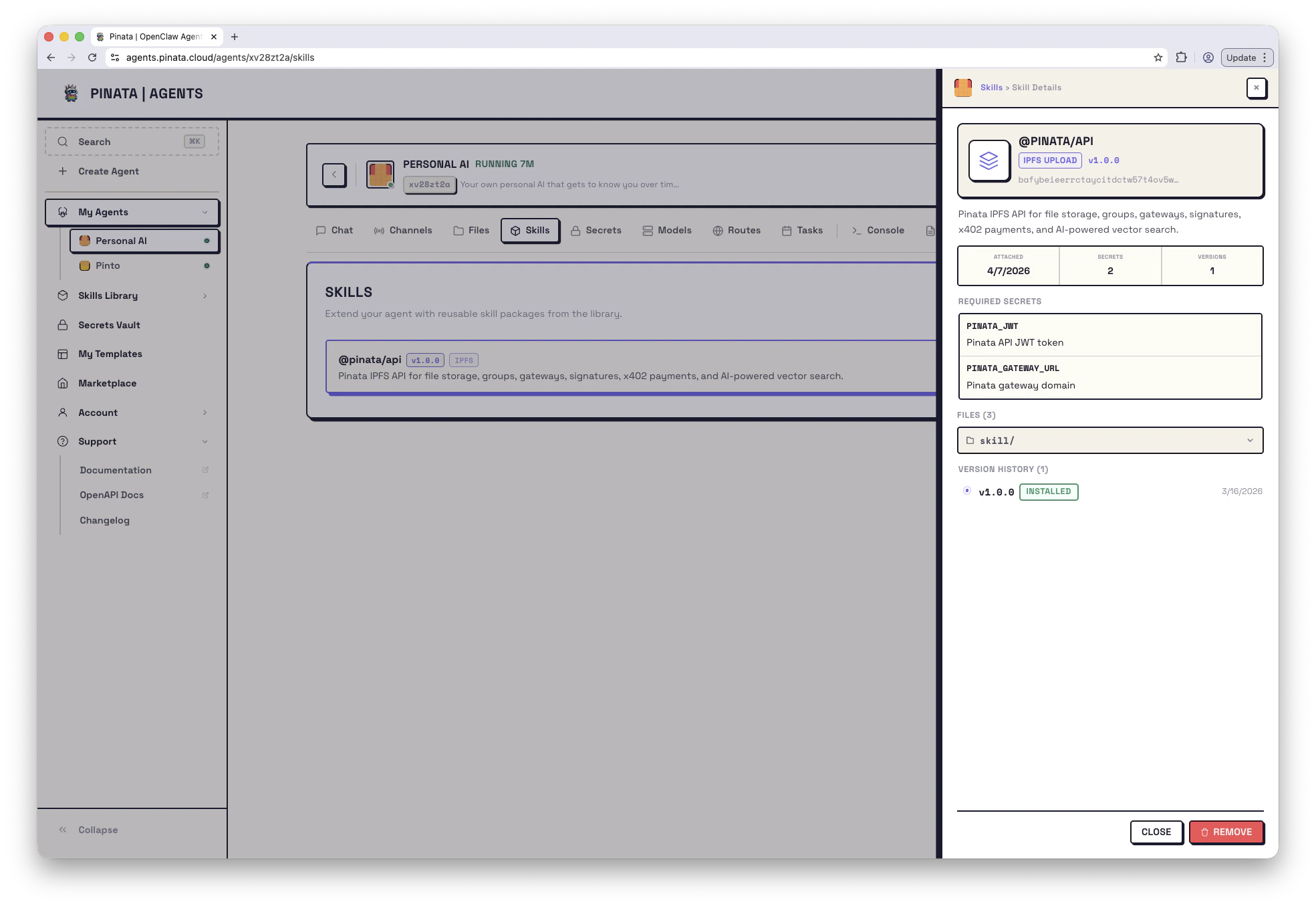Click the red REMOVE button
Viewport: 1316px width, 908px height.
[1226, 832]
